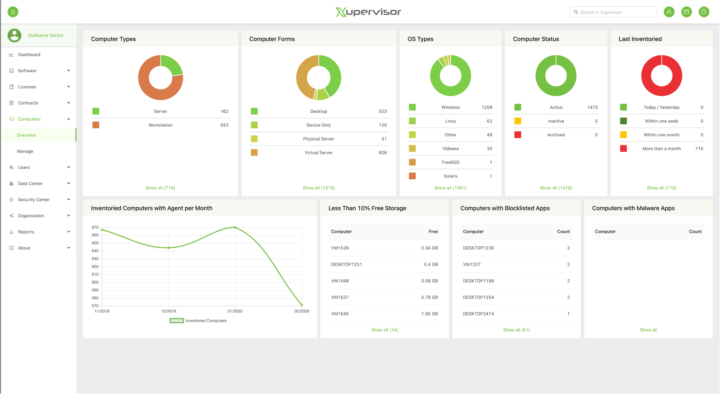Expand the Security Center menu chevron
The height and width of the screenshot is (394, 720).
click(68, 200)
